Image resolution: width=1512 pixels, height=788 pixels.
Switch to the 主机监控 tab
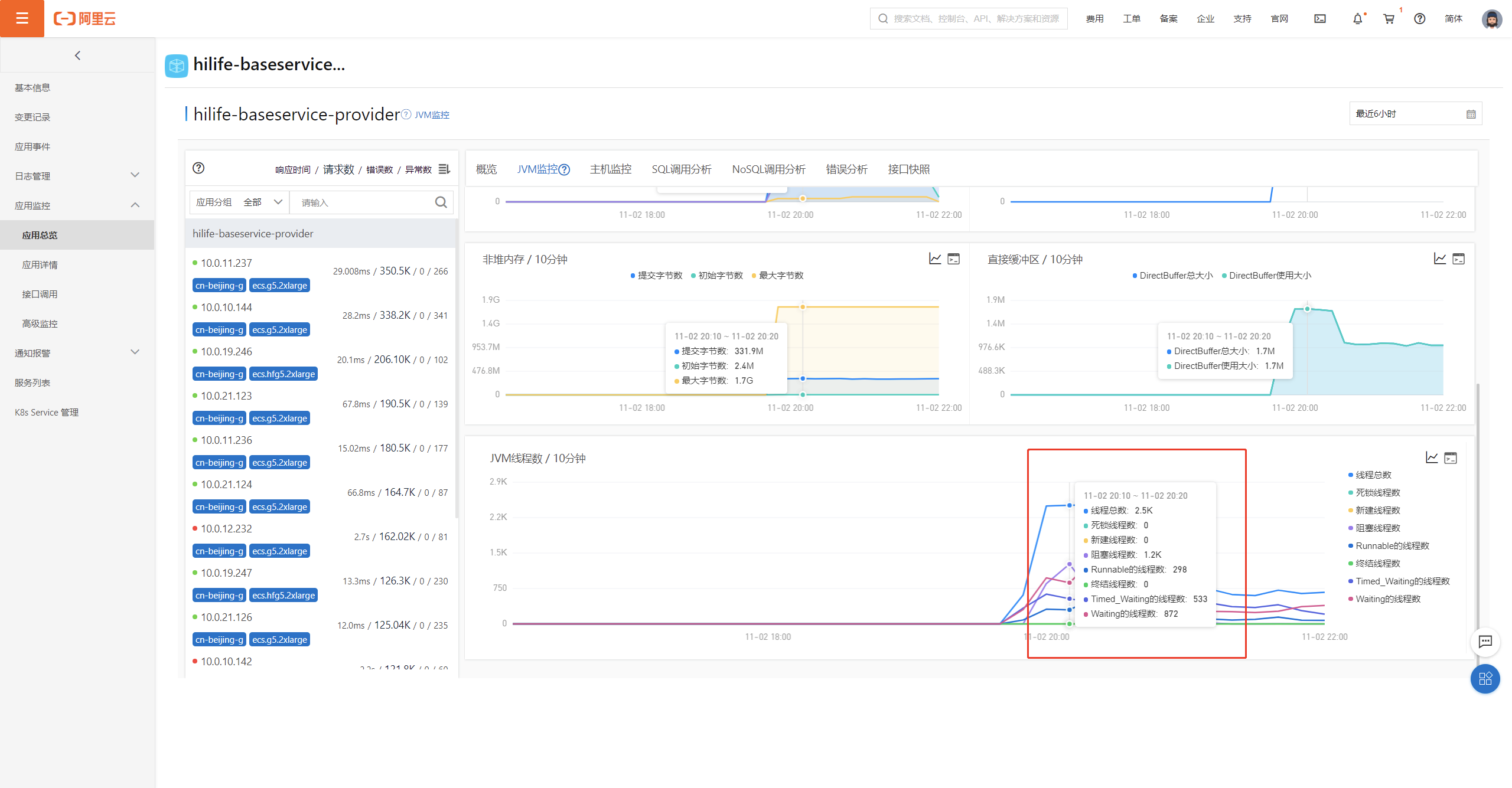tap(610, 169)
